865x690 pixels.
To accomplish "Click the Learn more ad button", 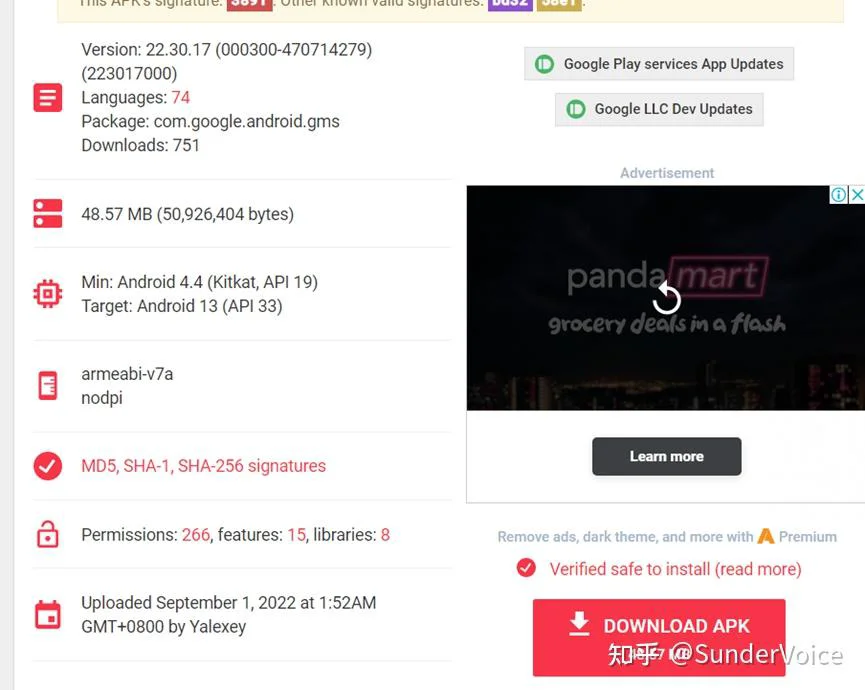I will [x=666, y=456].
